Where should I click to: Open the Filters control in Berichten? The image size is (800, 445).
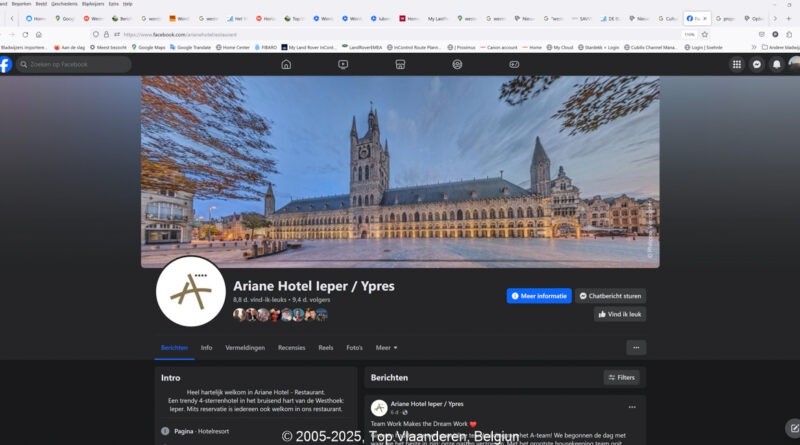[x=621, y=378]
